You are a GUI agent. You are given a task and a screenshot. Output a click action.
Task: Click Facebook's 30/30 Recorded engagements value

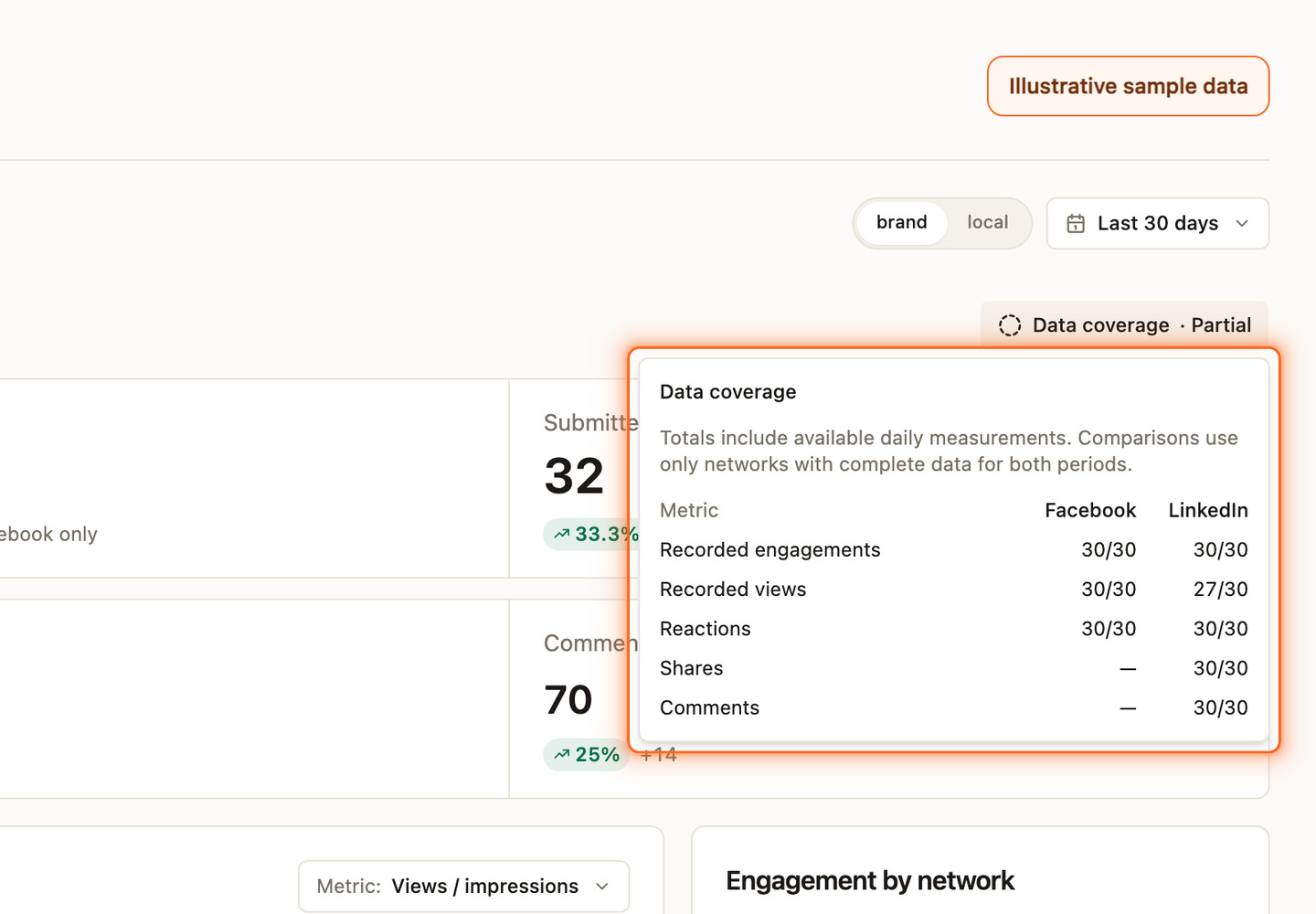click(x=1109, y=549)
